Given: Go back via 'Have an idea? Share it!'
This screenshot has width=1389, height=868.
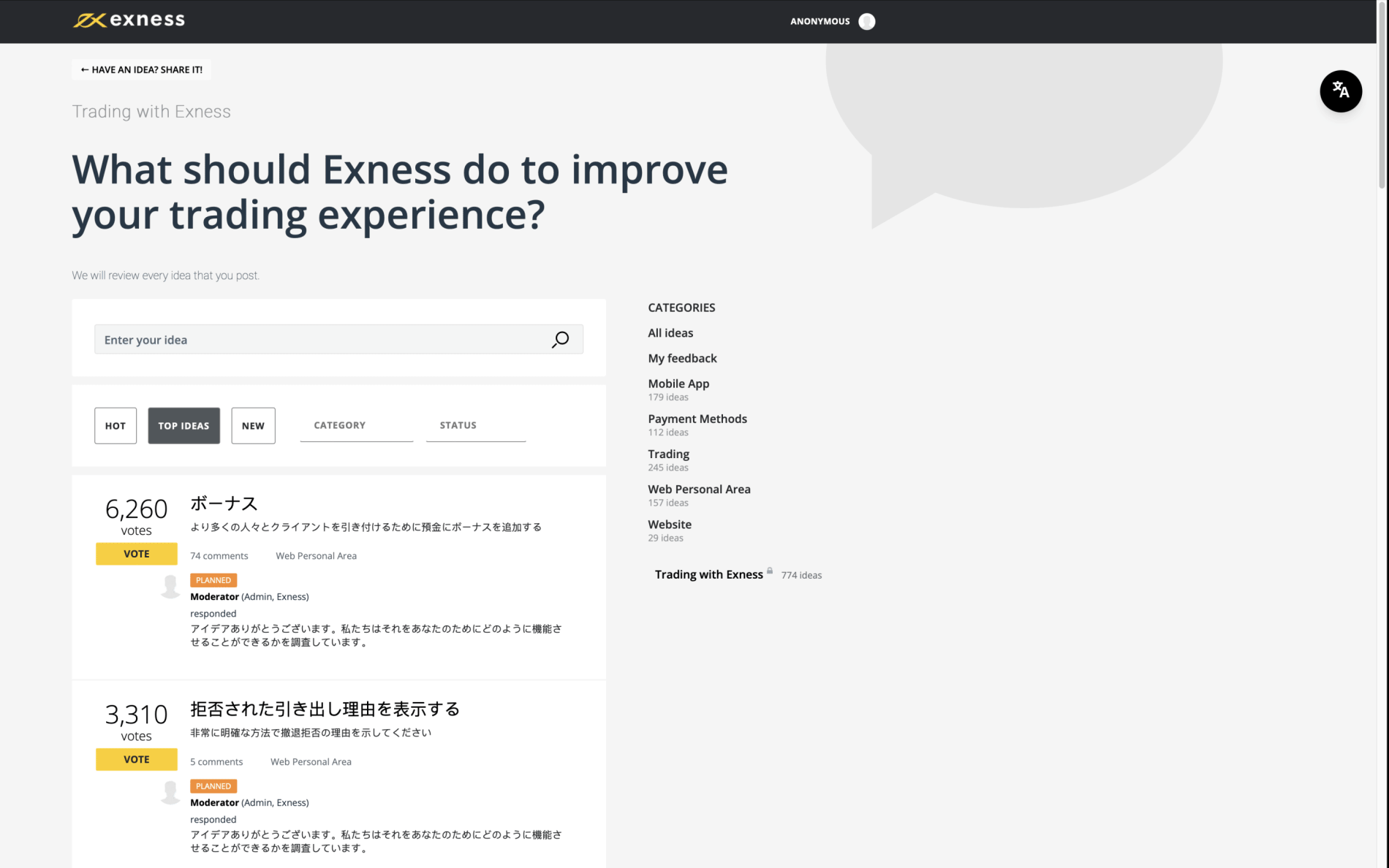Looking at the screenshot, I should point(141,69).
